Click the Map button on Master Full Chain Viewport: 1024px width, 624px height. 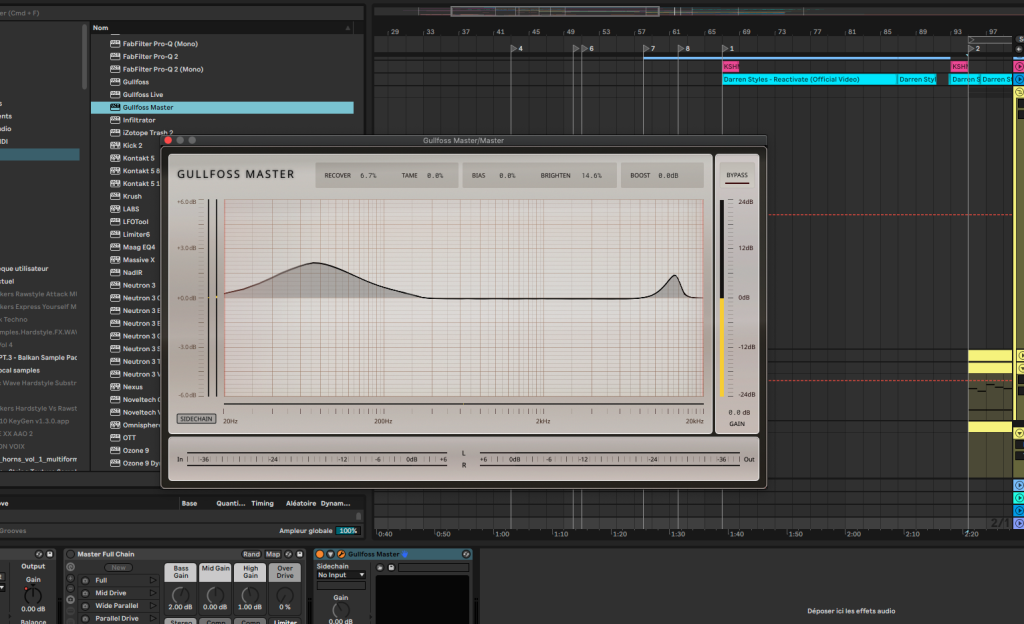tap(273, 554)
